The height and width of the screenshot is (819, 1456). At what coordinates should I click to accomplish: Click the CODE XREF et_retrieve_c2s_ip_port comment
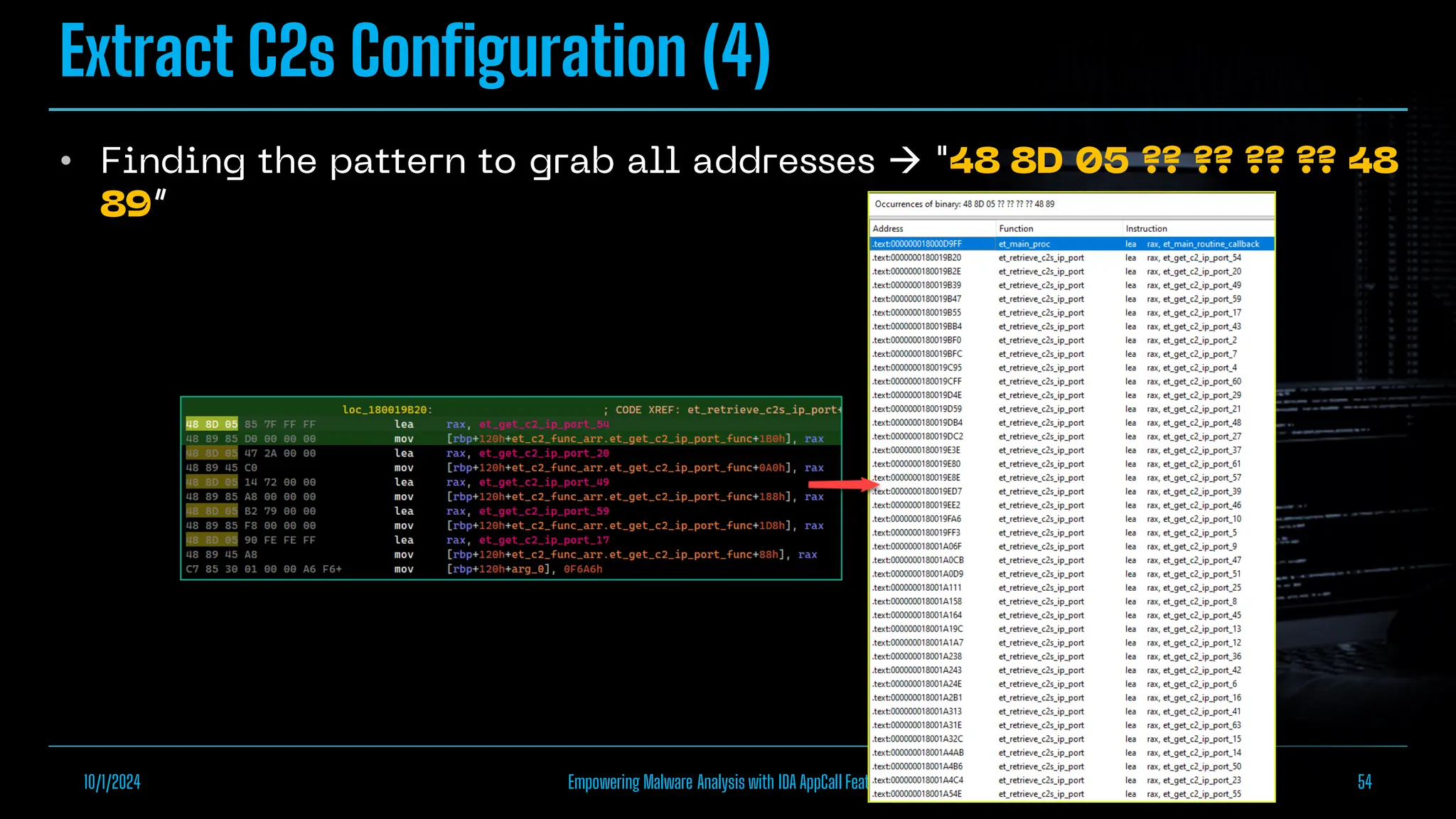pyautogui.click(x=722, y=409)
